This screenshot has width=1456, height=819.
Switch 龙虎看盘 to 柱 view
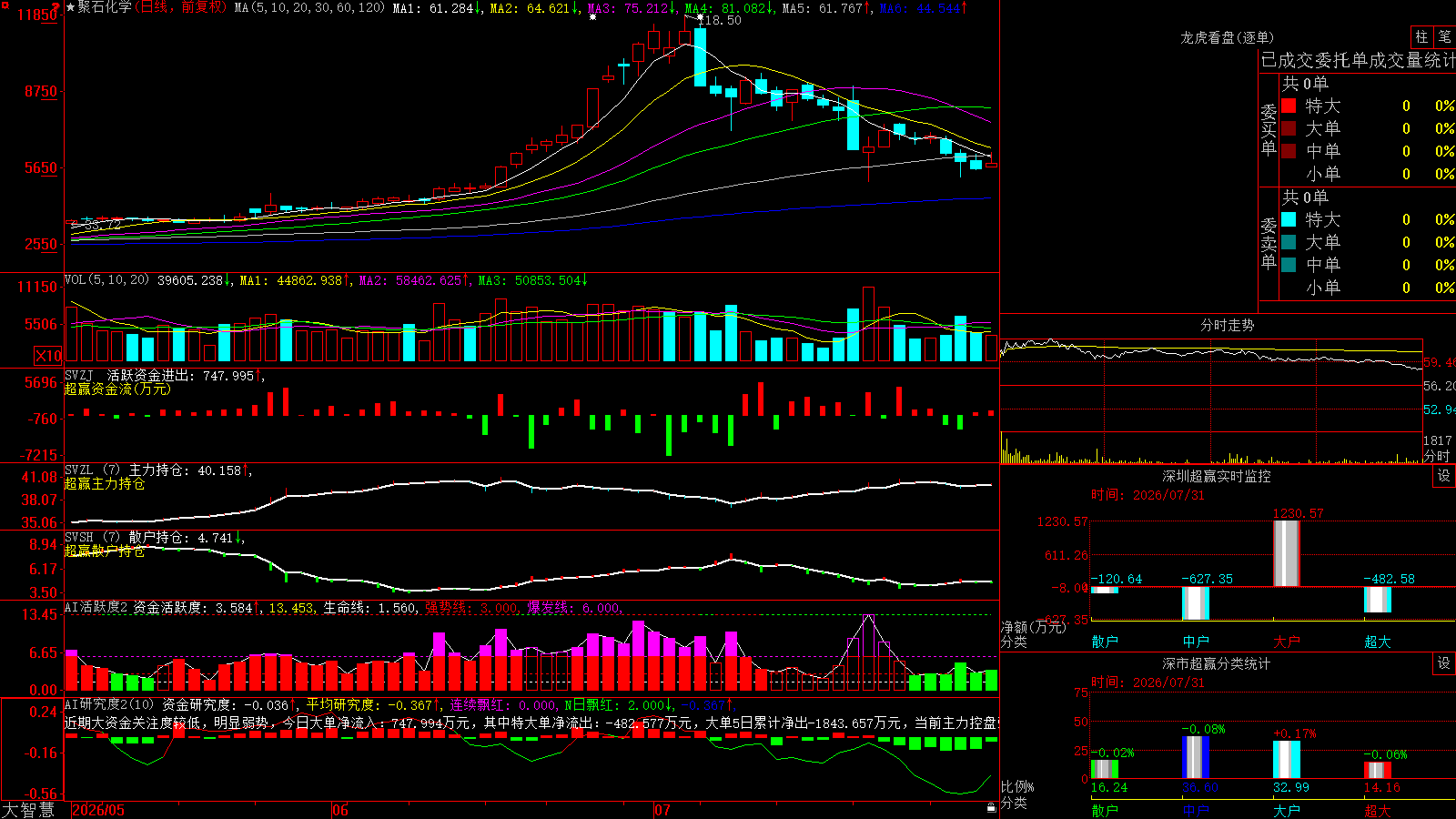click(1421, 36)
